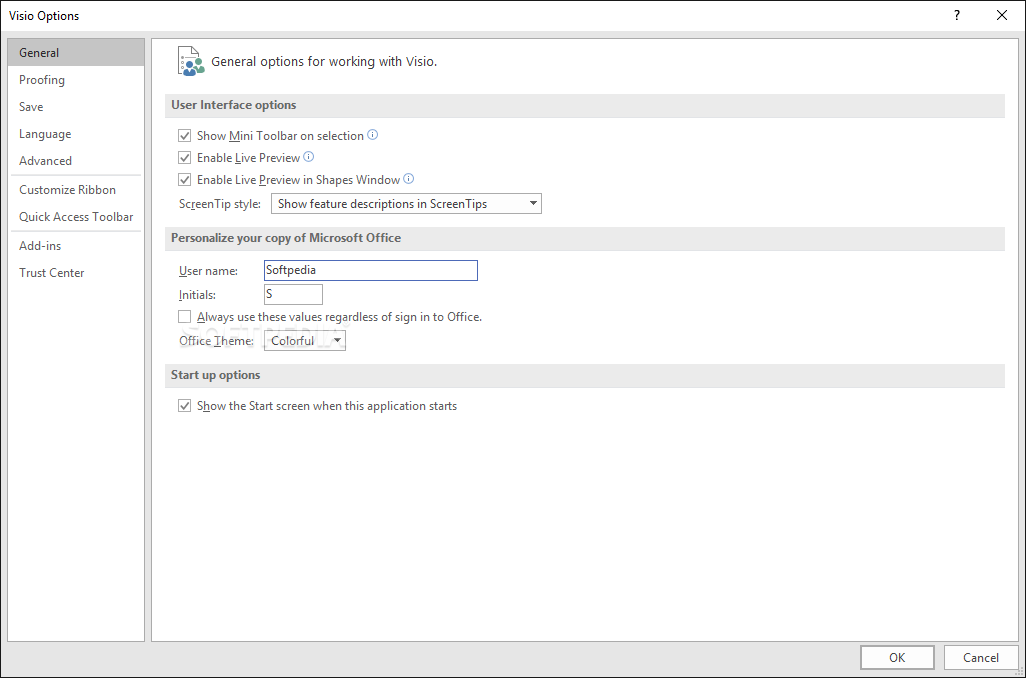Open the Proofing settings page

[x=76, y=80]
